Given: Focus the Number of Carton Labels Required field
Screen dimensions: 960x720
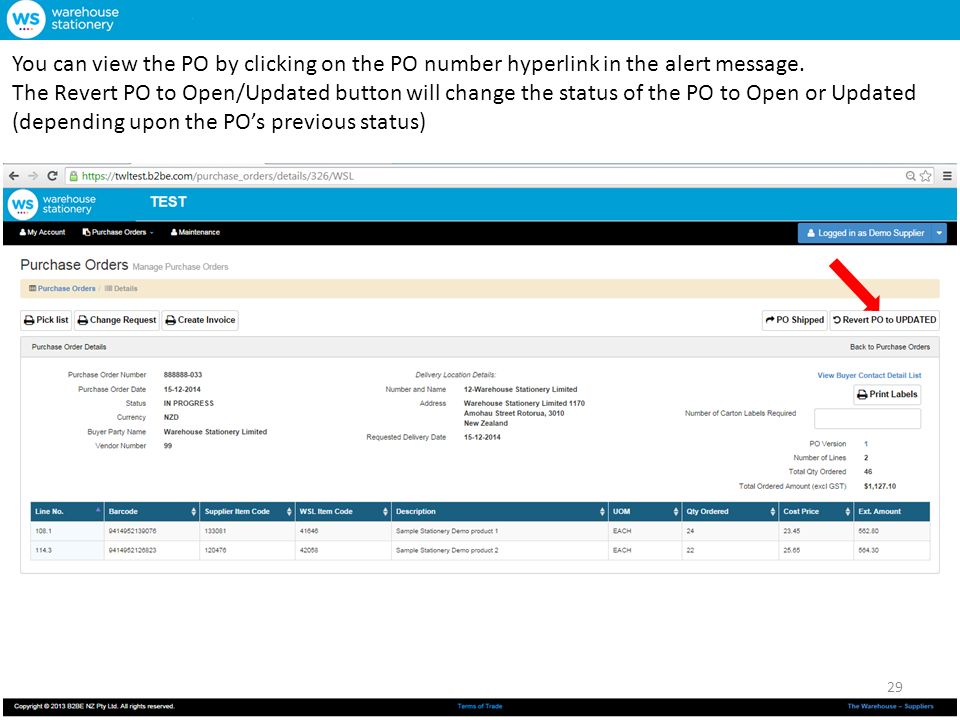Looking at the screenshot, I should coord(867,419).
